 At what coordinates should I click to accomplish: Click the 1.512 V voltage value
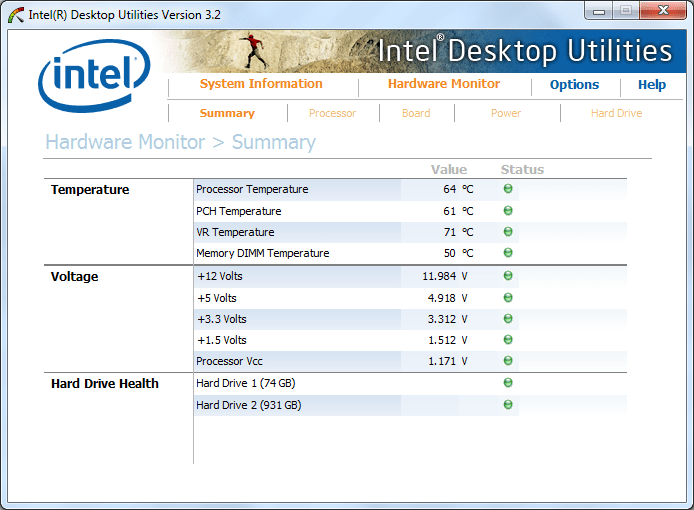[x=447, y=340]
